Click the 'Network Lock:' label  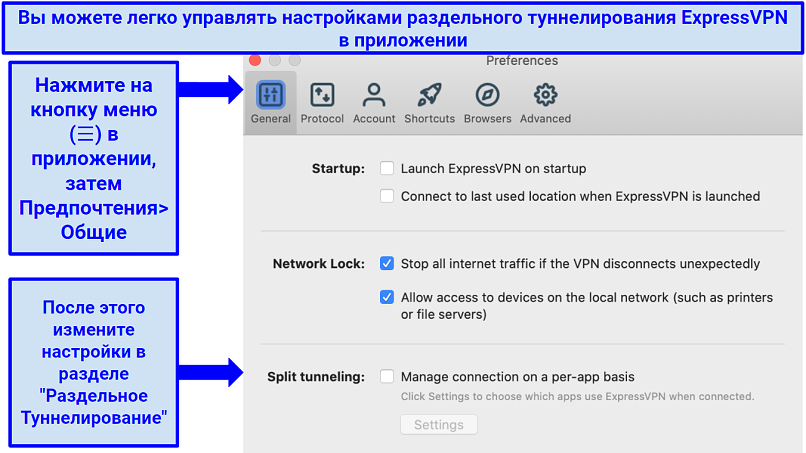tap(319, 264)
